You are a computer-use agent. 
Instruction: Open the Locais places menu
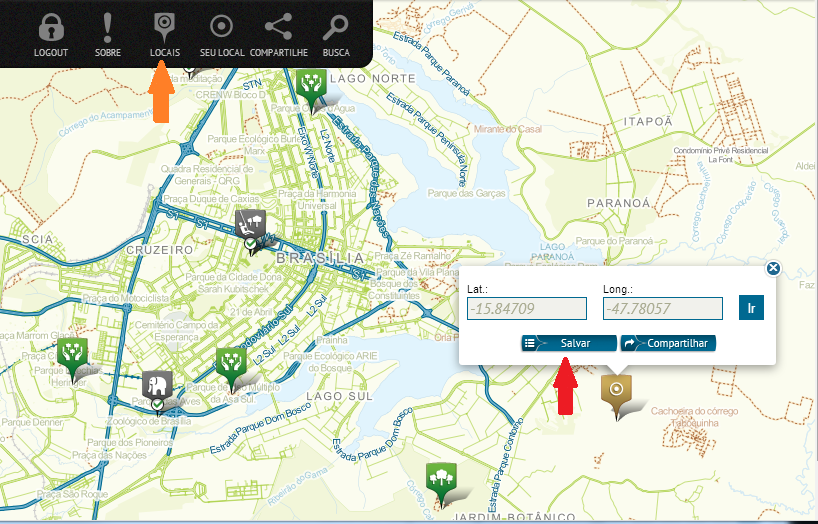pos(164,27)
